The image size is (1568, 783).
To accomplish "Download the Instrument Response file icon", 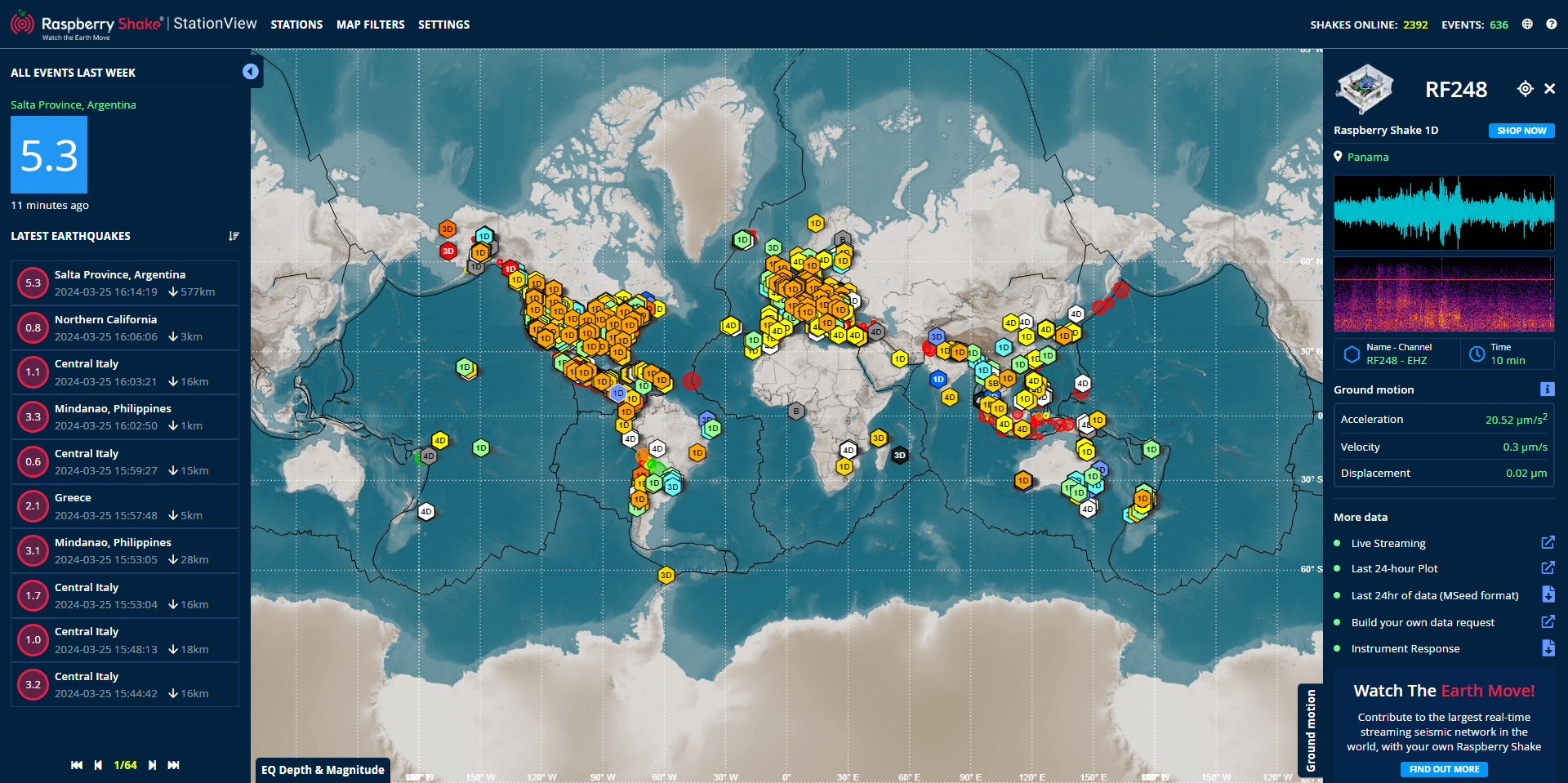I will point(1548,648).
